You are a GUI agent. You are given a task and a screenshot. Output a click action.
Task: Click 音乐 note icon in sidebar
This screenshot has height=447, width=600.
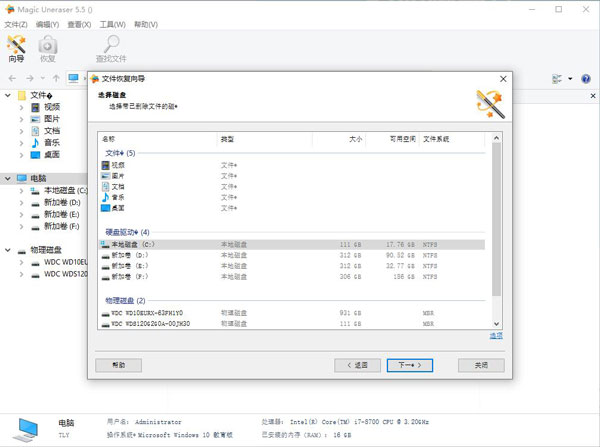[x=35, y=143]
